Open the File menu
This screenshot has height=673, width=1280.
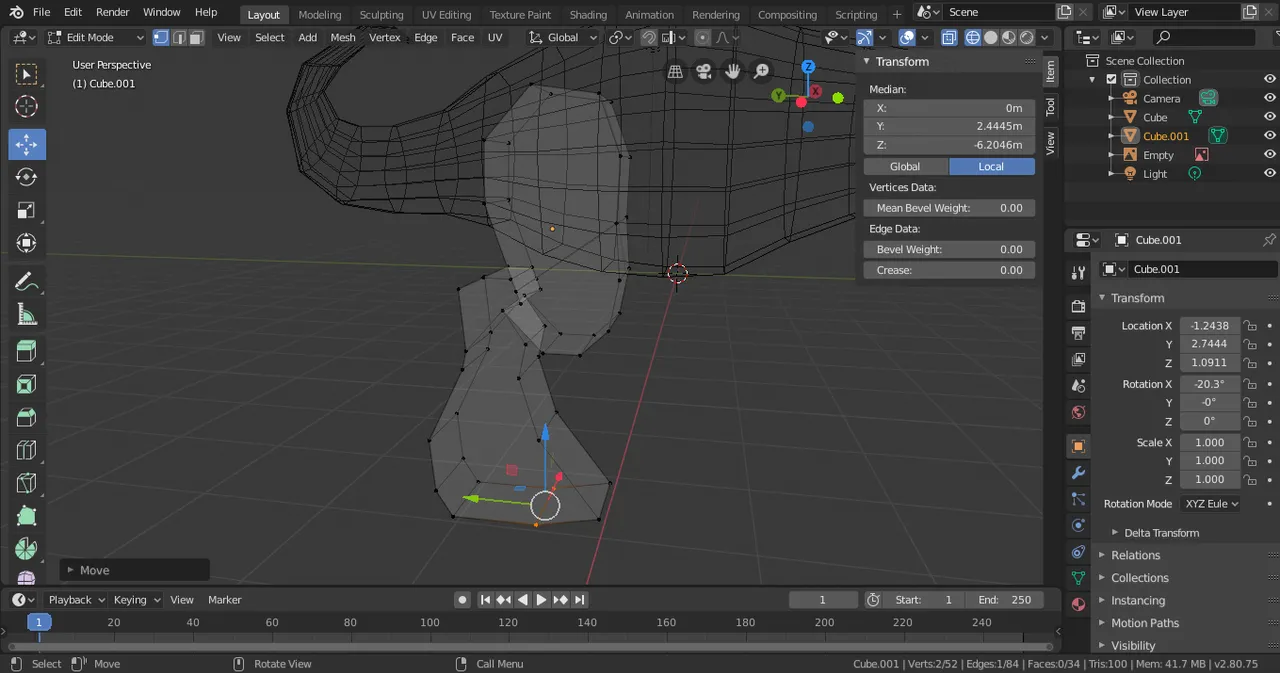(41, 12)
